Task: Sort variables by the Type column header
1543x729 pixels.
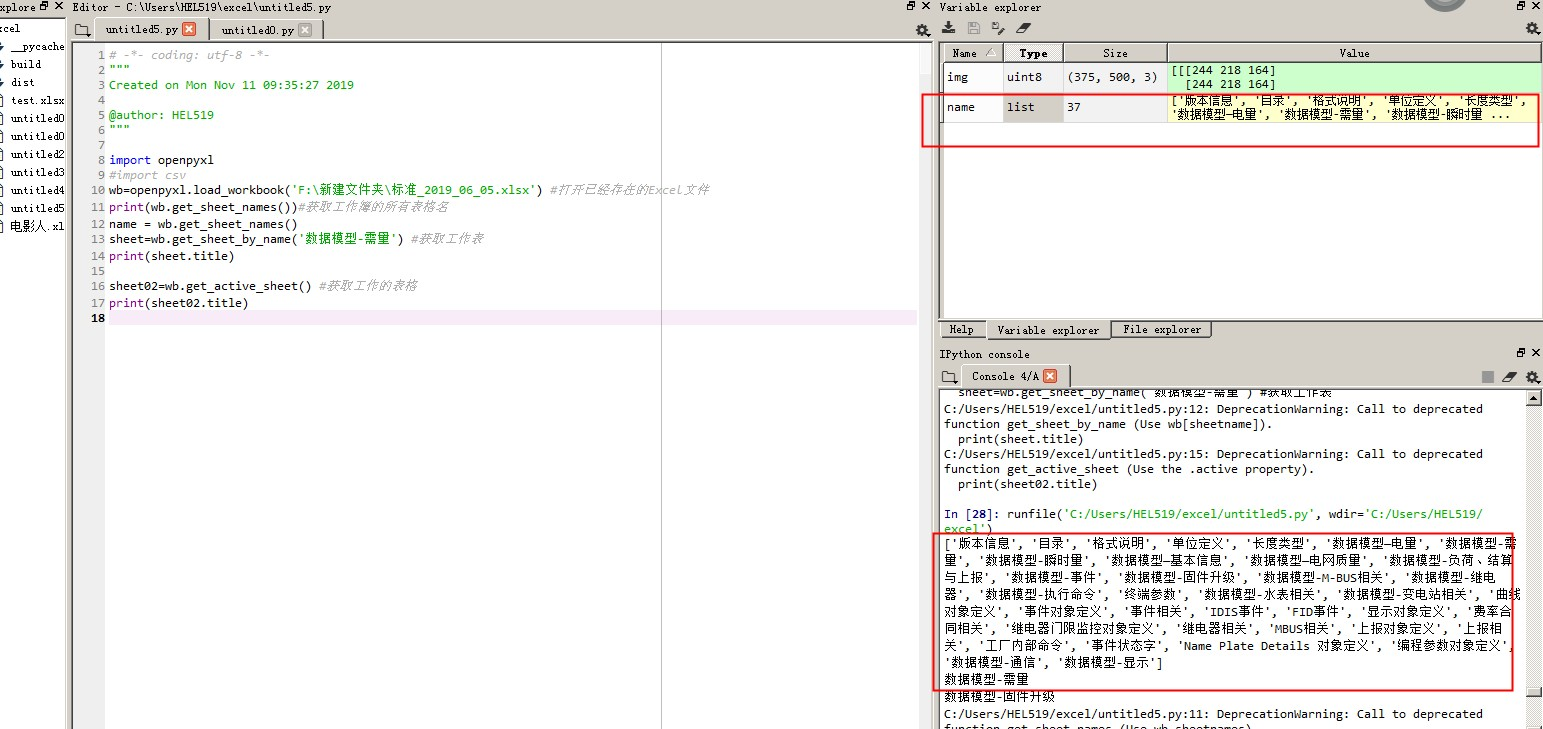Action: coord(1033,53)
